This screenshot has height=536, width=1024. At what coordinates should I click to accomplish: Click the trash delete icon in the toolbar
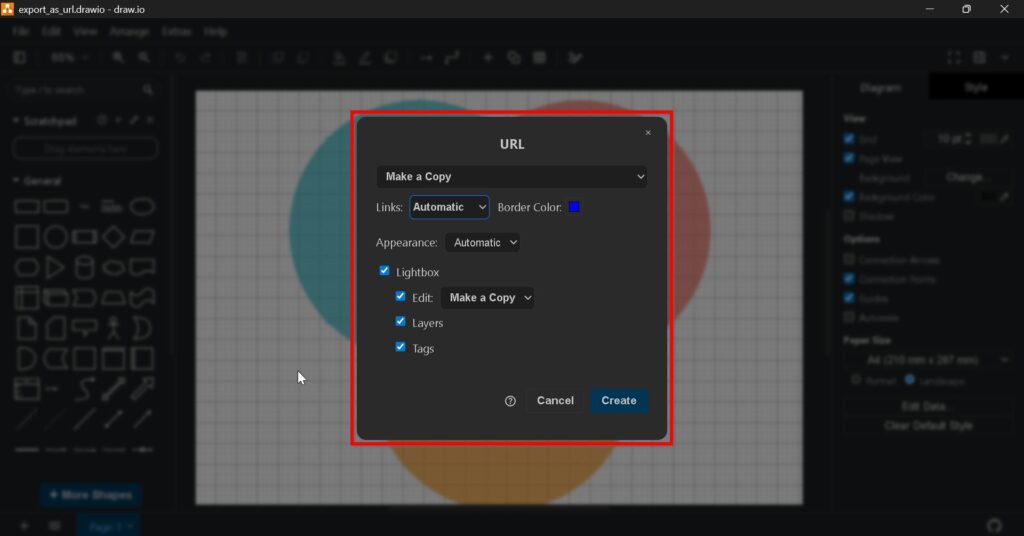[x=241, y=58]
